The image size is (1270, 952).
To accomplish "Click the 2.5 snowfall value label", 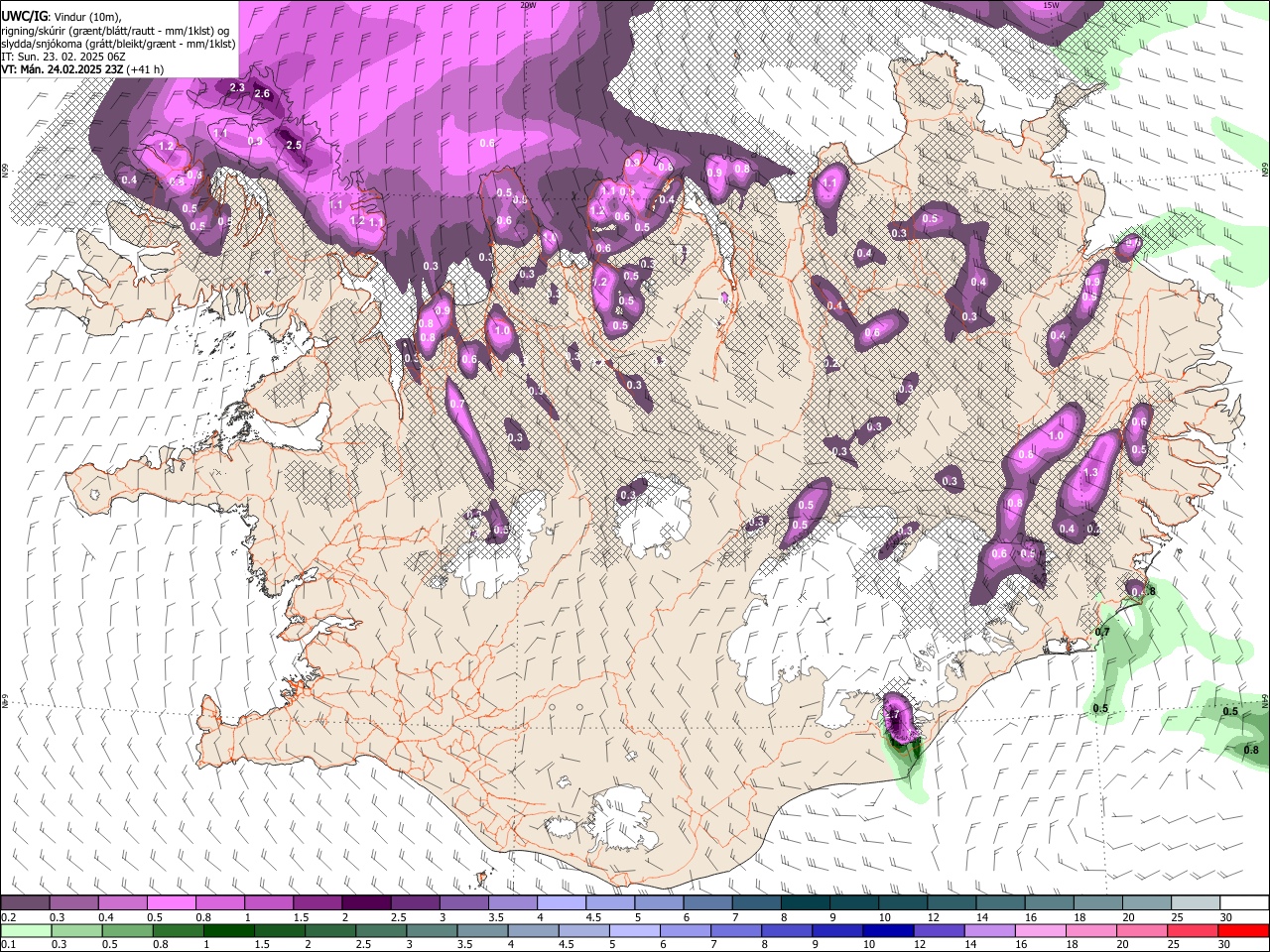I will click(x=294, y=145).
